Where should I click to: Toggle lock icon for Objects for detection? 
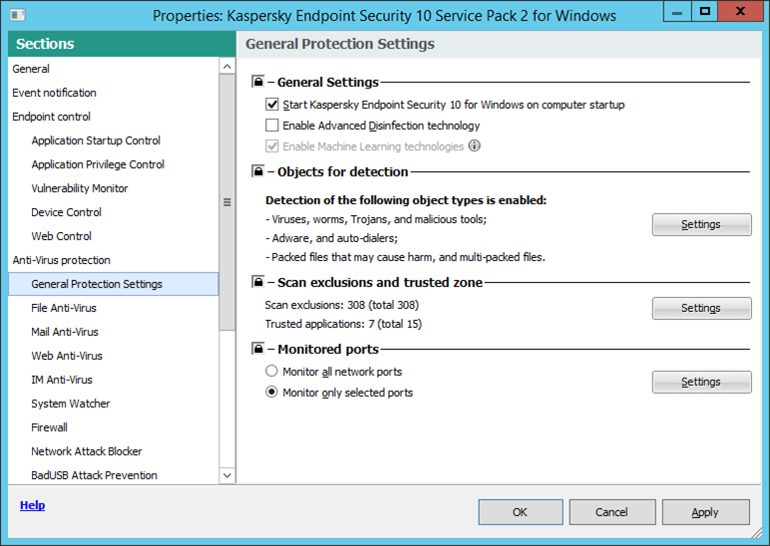point(257,172)
